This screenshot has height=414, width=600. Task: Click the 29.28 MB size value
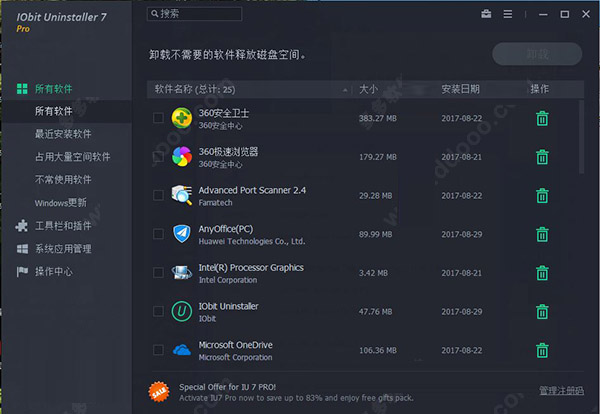(x=375, y=196)
